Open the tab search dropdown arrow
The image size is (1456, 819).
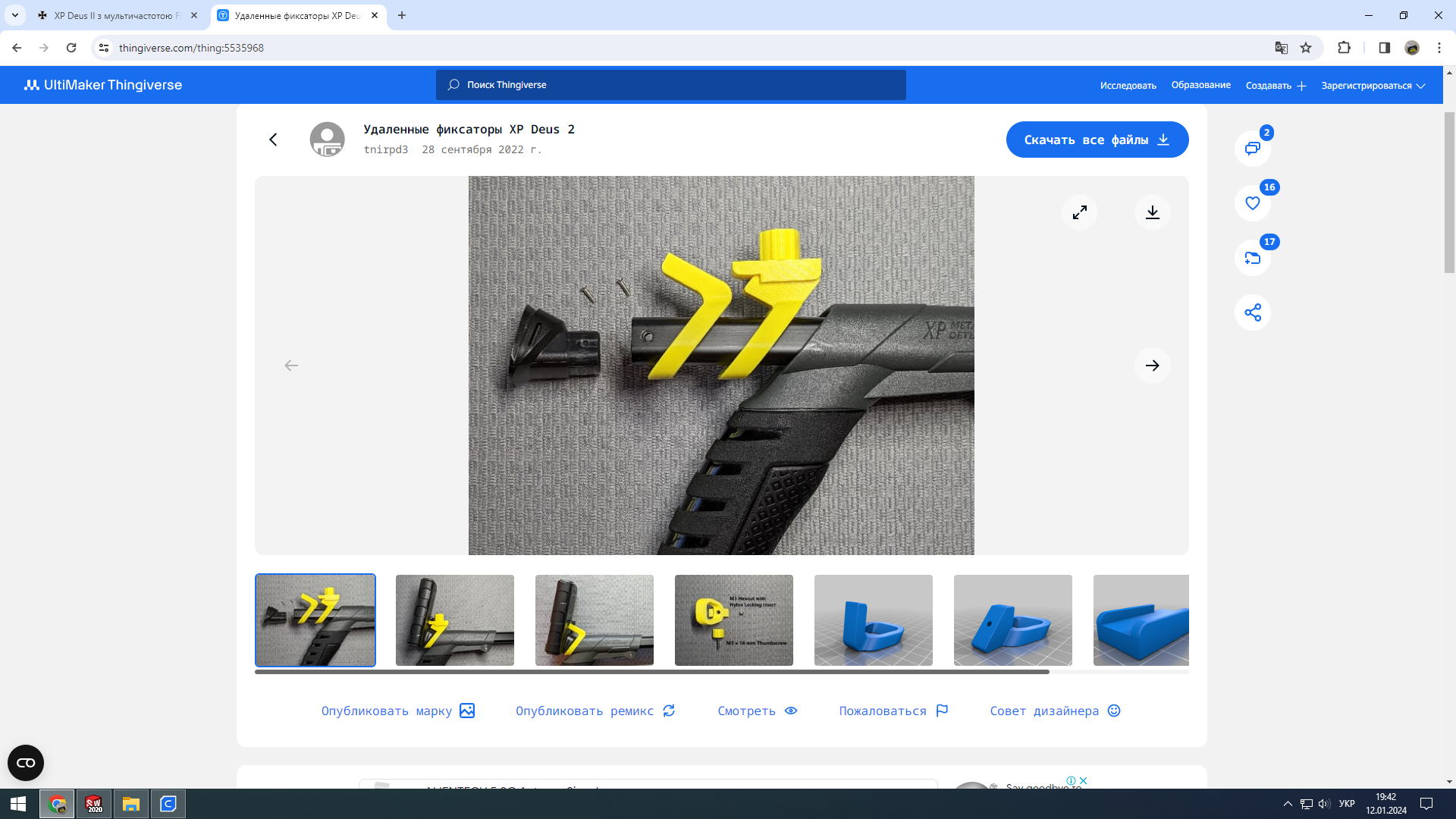tap(15, 15)
